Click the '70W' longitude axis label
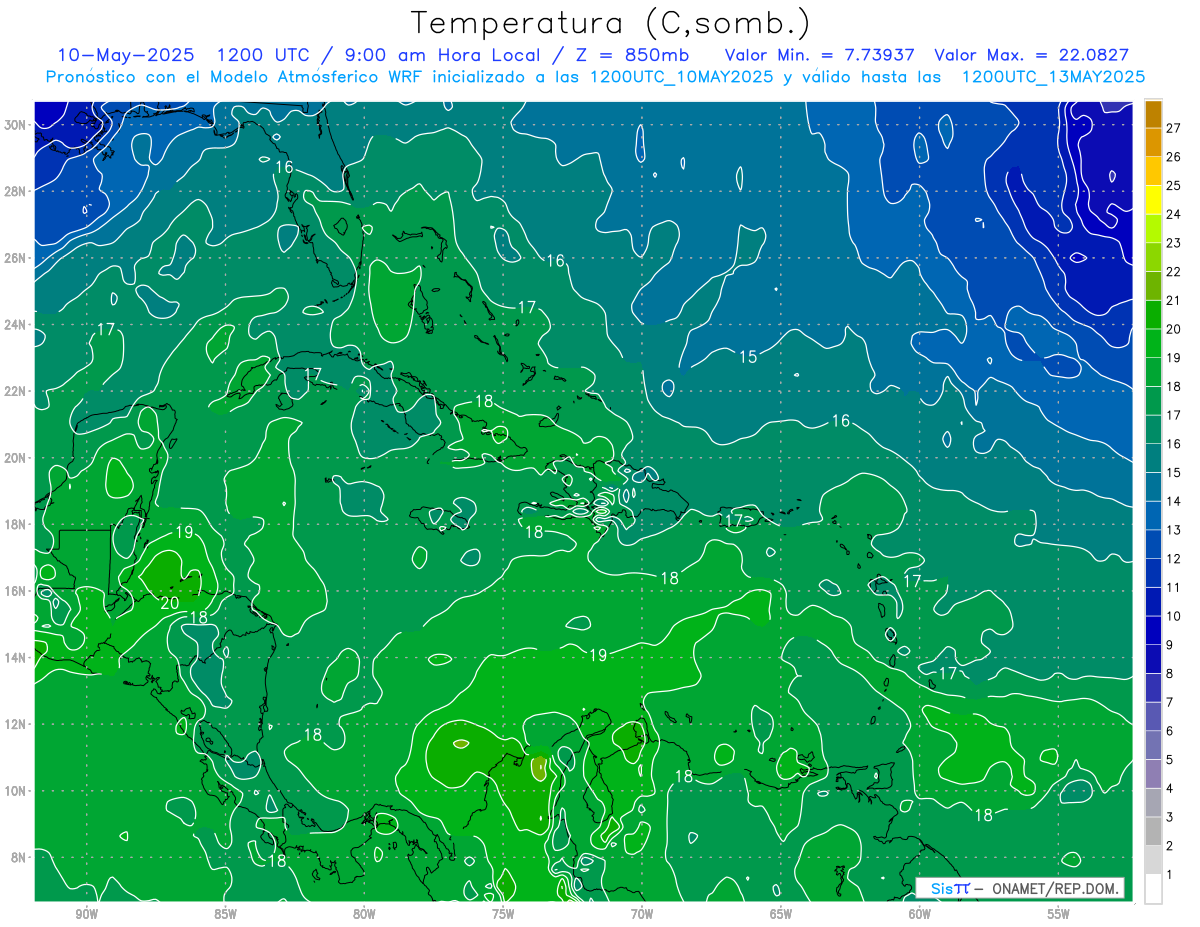The image size is (1200, 927). tap(642, 914)
